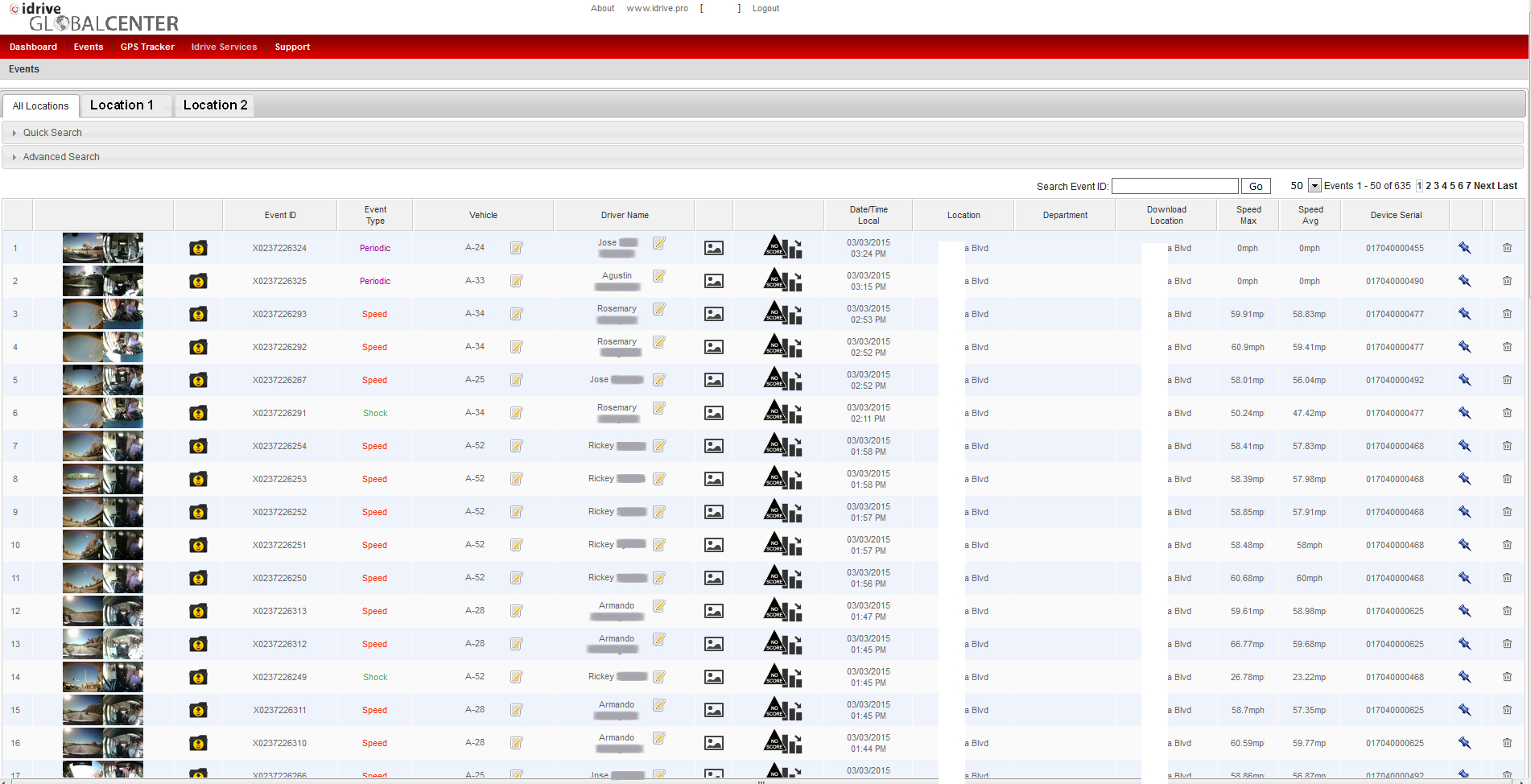
Task: Click the camera icon for event X0237226324
Action: point(198,249)
